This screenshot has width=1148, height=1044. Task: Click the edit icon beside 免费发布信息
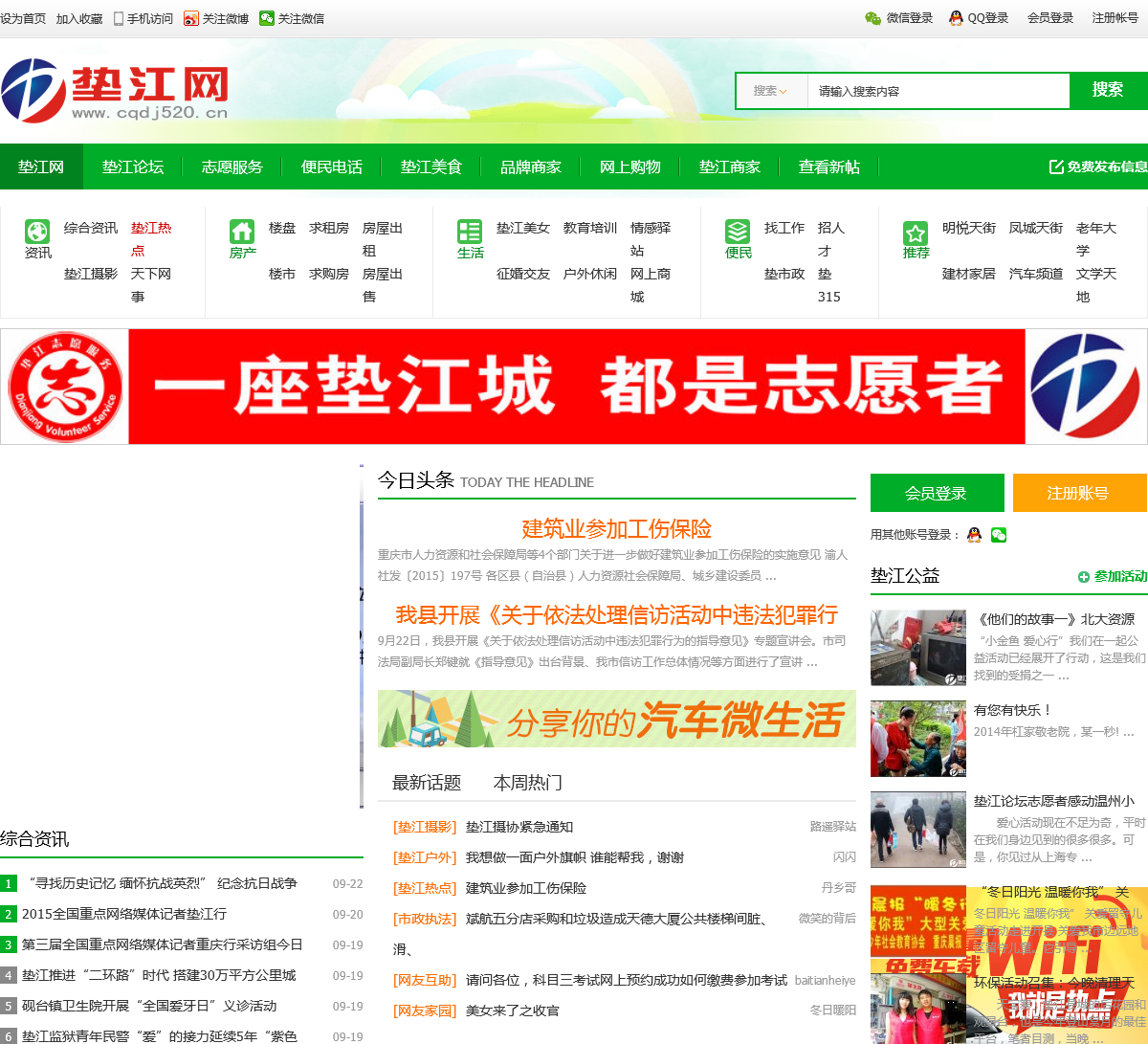pyautogui.click(x=1056, y=167)
